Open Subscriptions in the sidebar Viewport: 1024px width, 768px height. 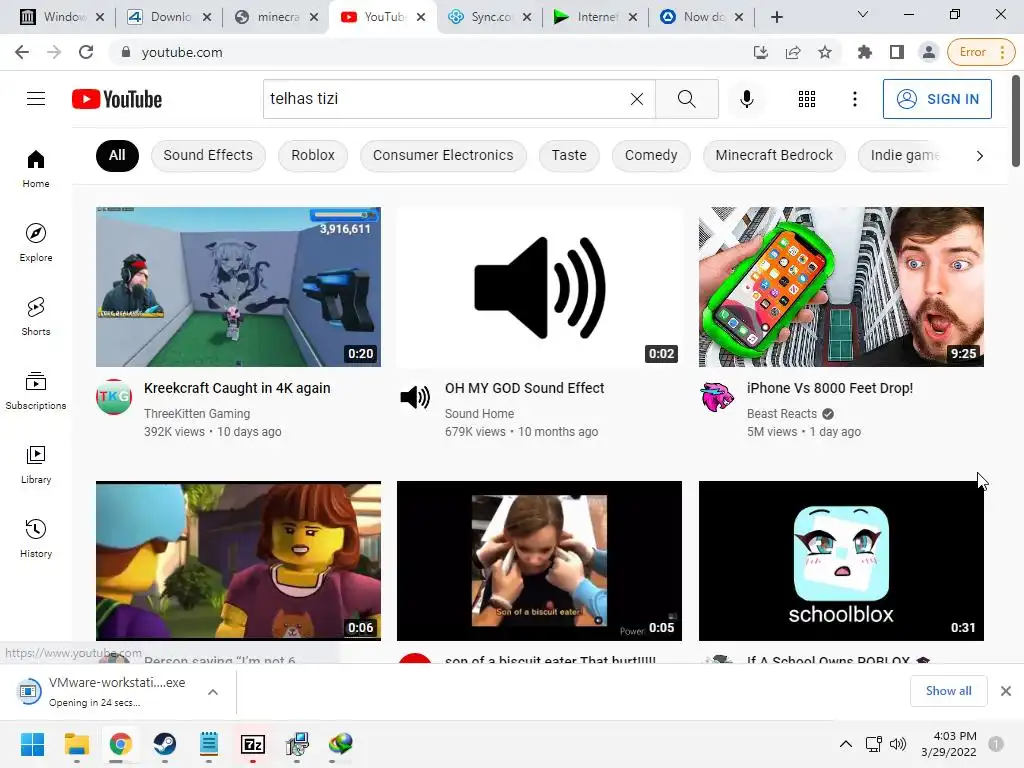(x=36, y=391)
